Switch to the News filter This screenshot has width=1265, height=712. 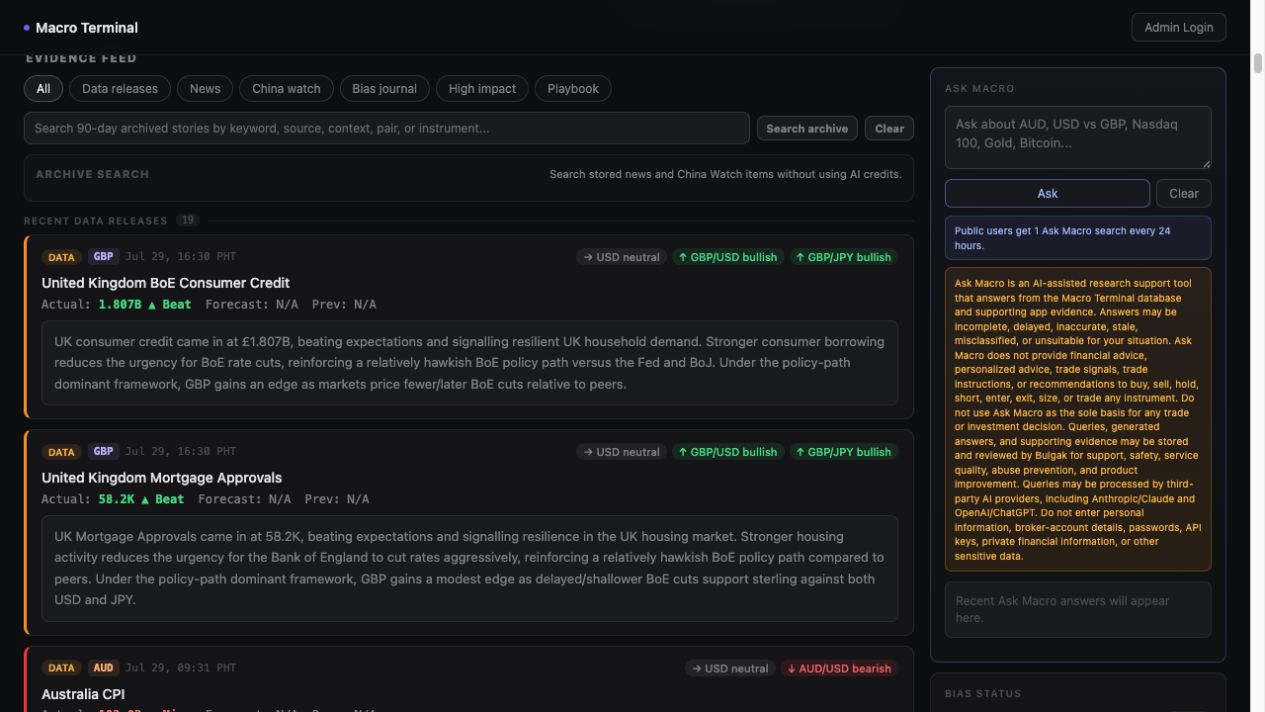(205, 88)
